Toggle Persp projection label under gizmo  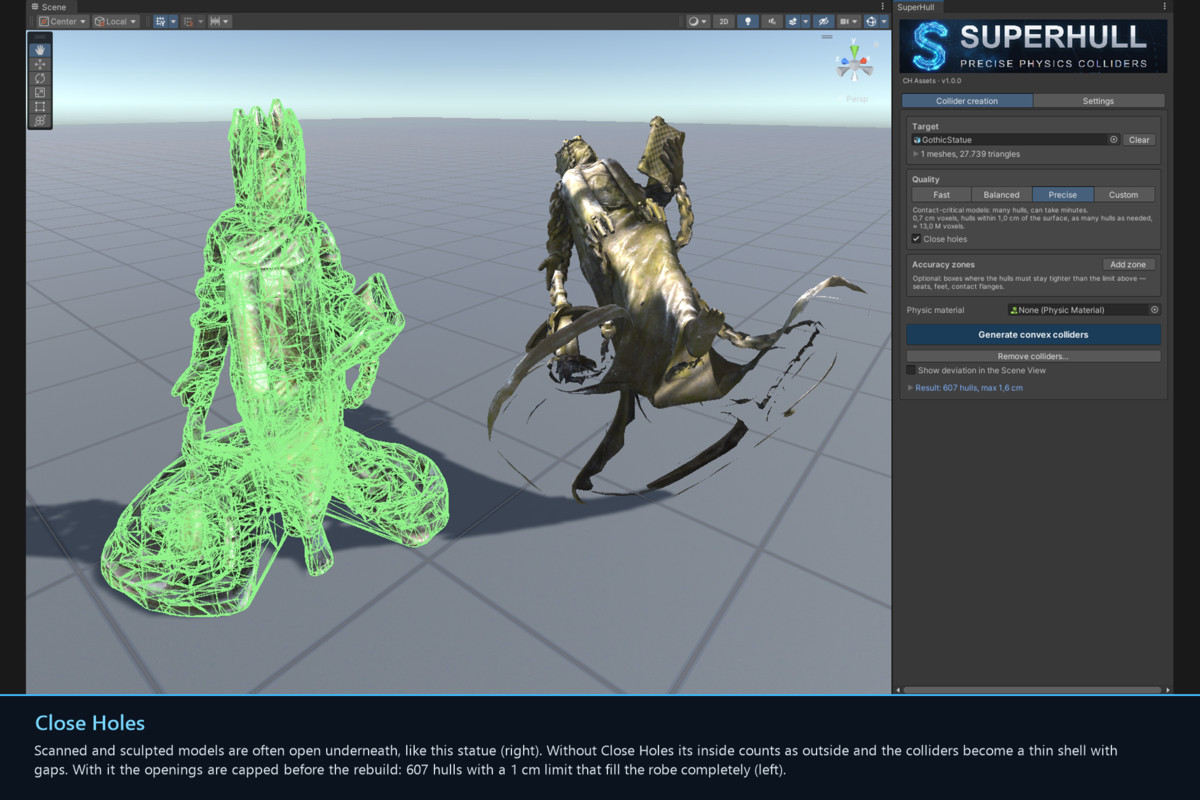pos(857,99)
